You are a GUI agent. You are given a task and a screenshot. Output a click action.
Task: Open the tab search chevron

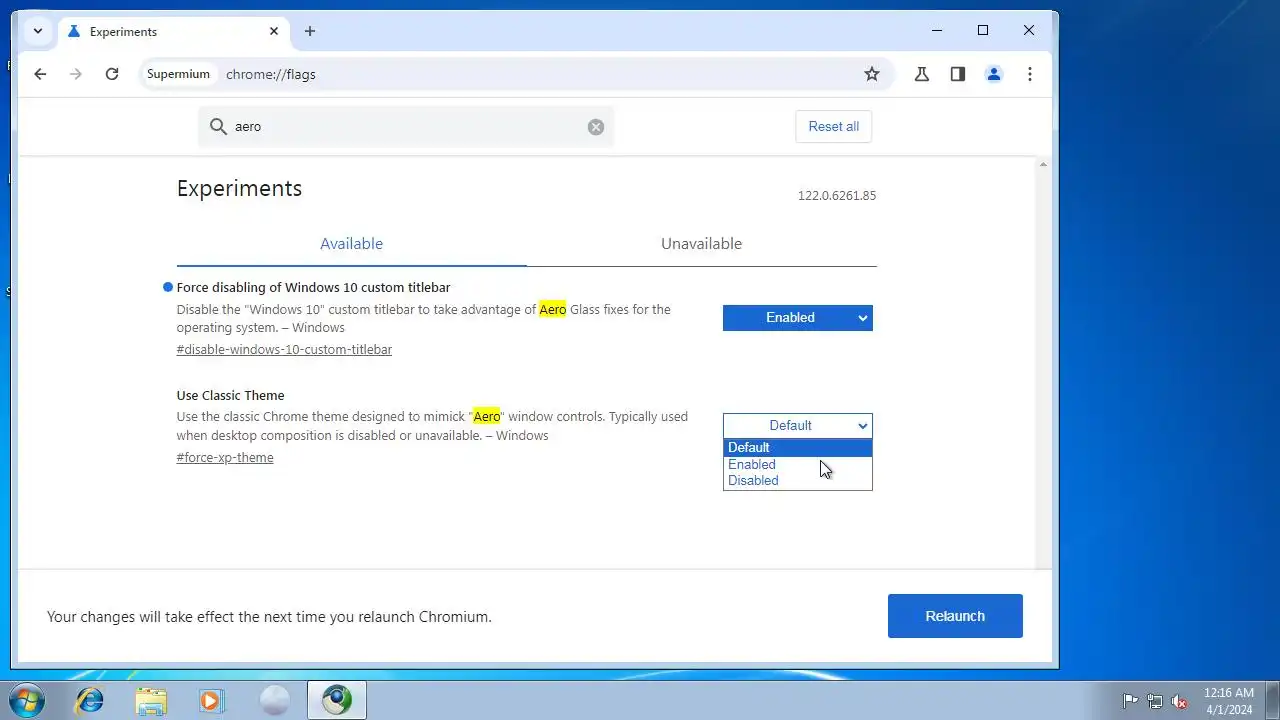click(x=38, y=31)
